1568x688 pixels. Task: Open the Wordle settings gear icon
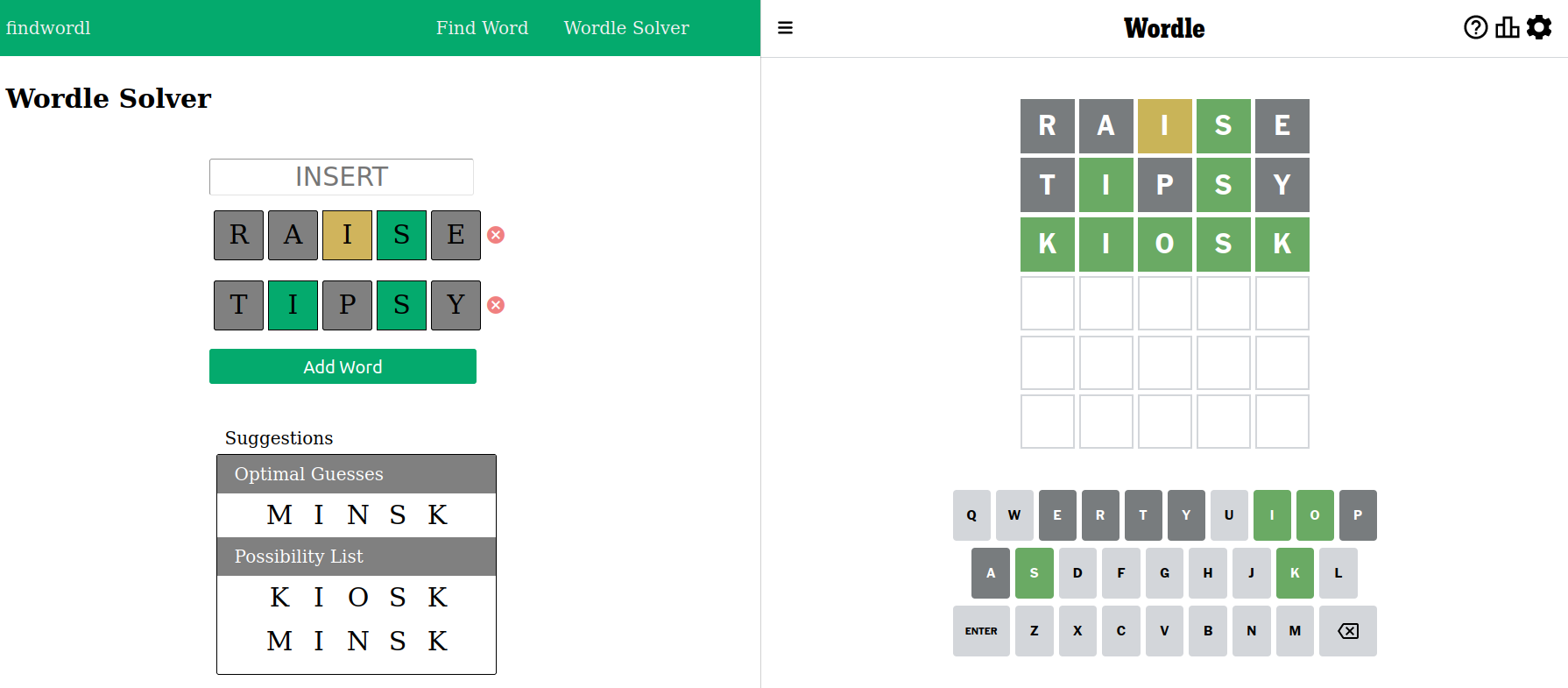1539,27
